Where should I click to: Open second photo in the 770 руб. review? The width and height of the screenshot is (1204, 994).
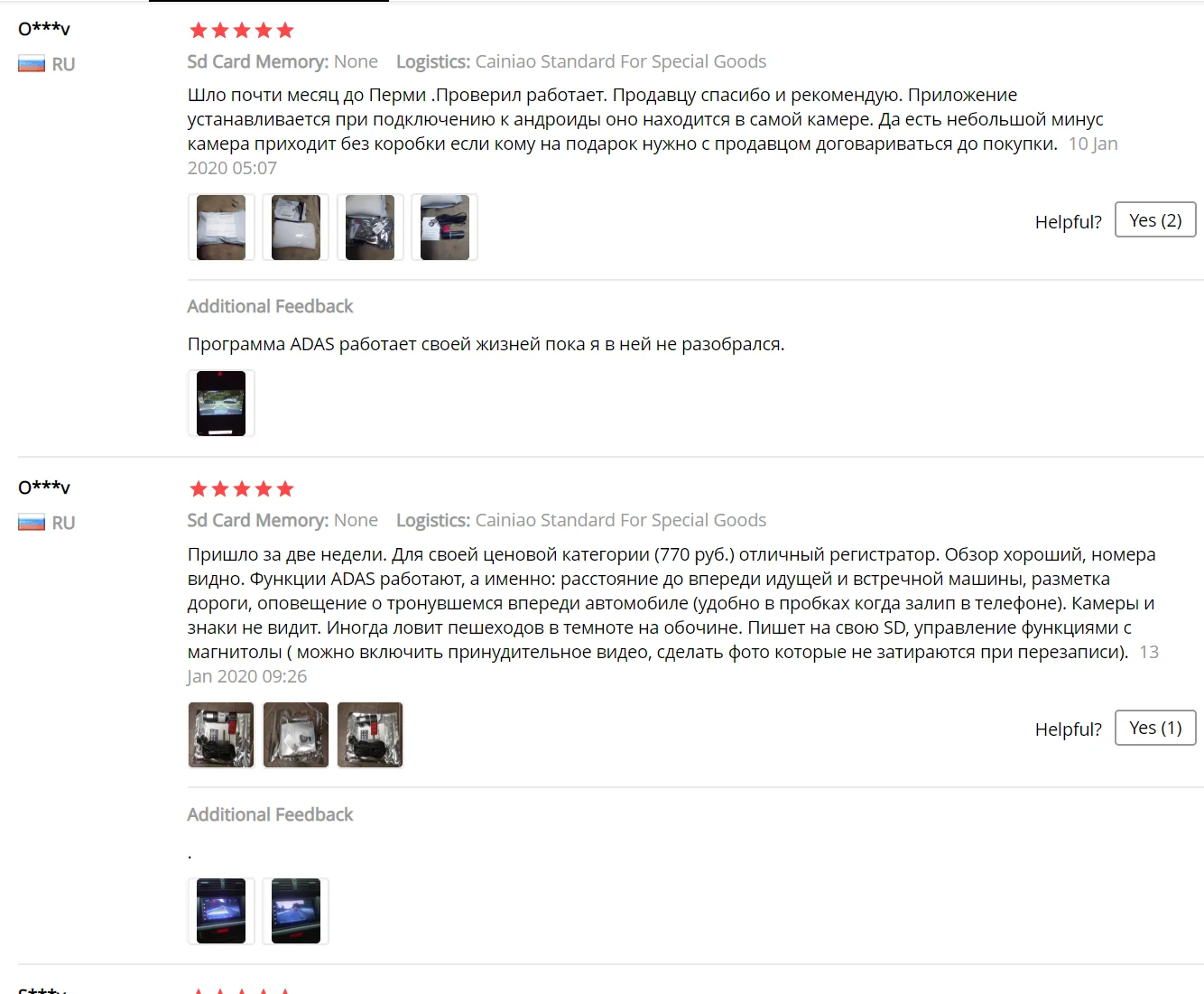pos(296,735)
